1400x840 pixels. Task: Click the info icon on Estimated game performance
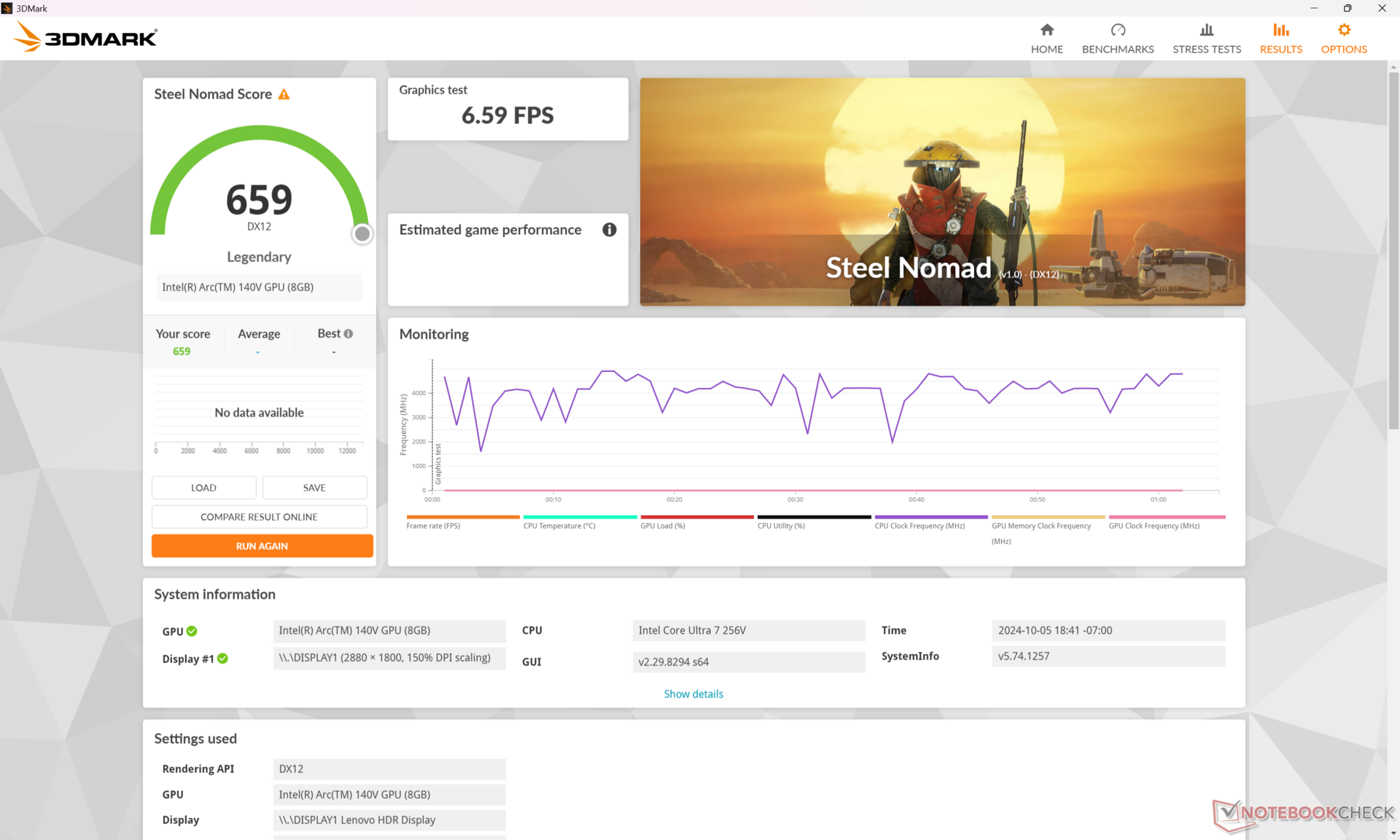pyautogui.click(x=610, y=230)
